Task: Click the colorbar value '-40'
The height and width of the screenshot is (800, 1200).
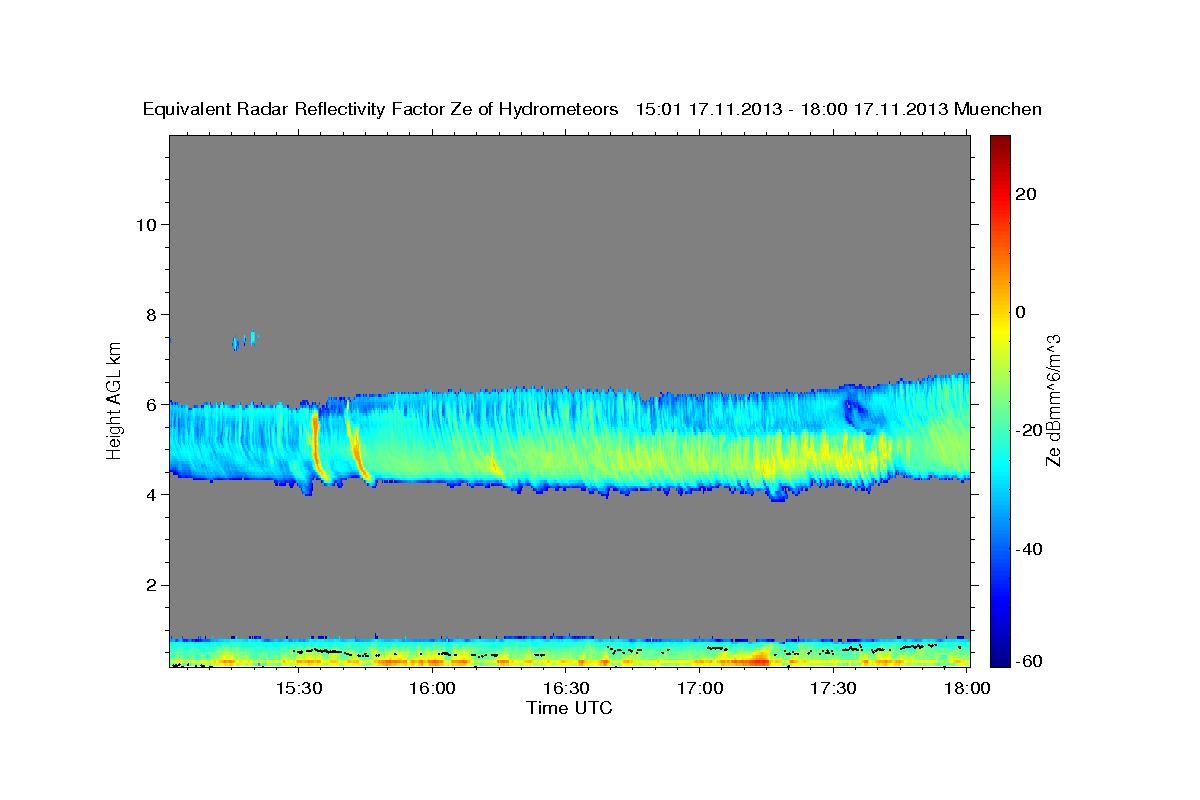Action: click(1029, 549)
